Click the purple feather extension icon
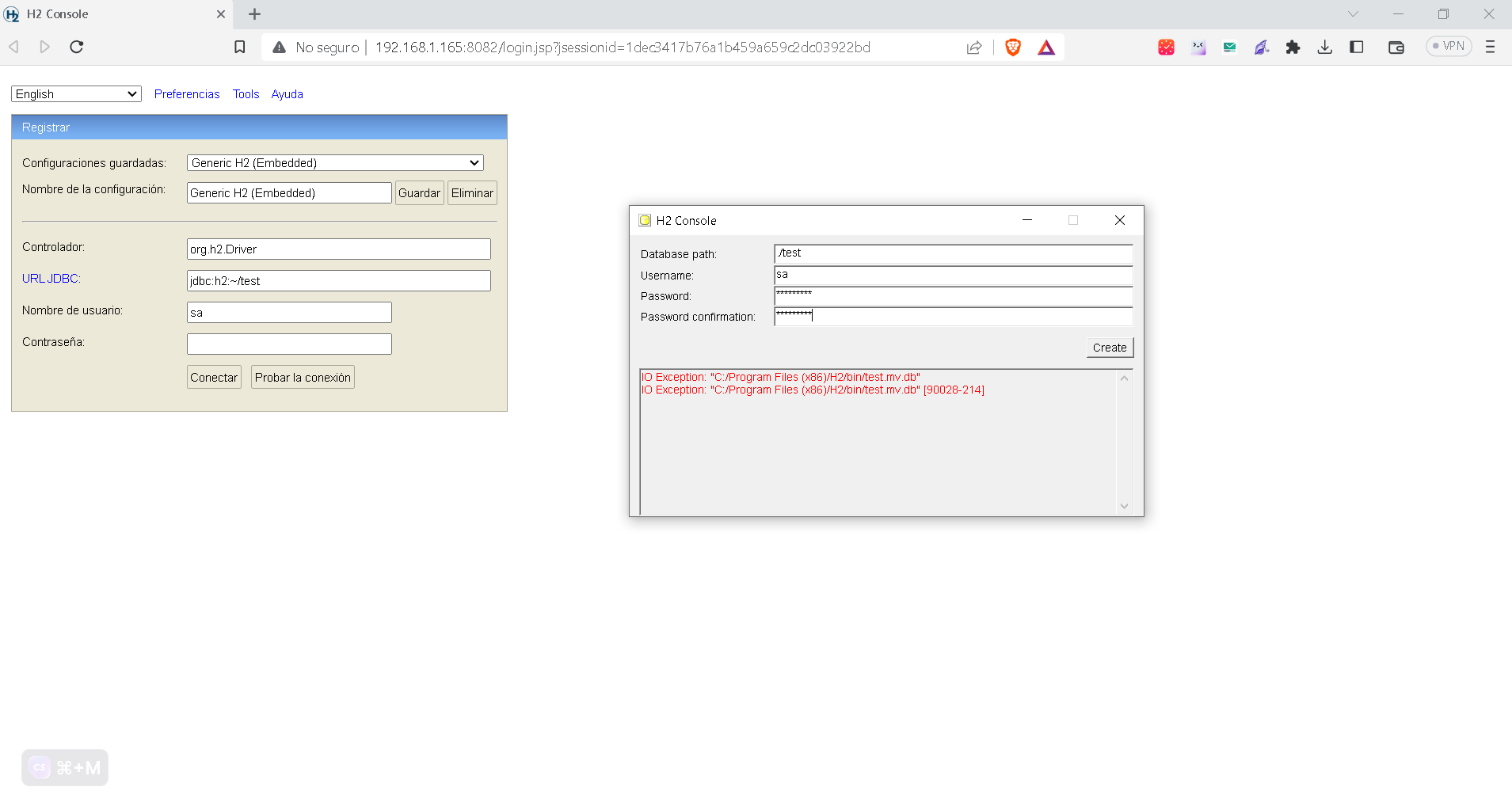This screenshot has height=810, width=1512. tap(1262, 48)
